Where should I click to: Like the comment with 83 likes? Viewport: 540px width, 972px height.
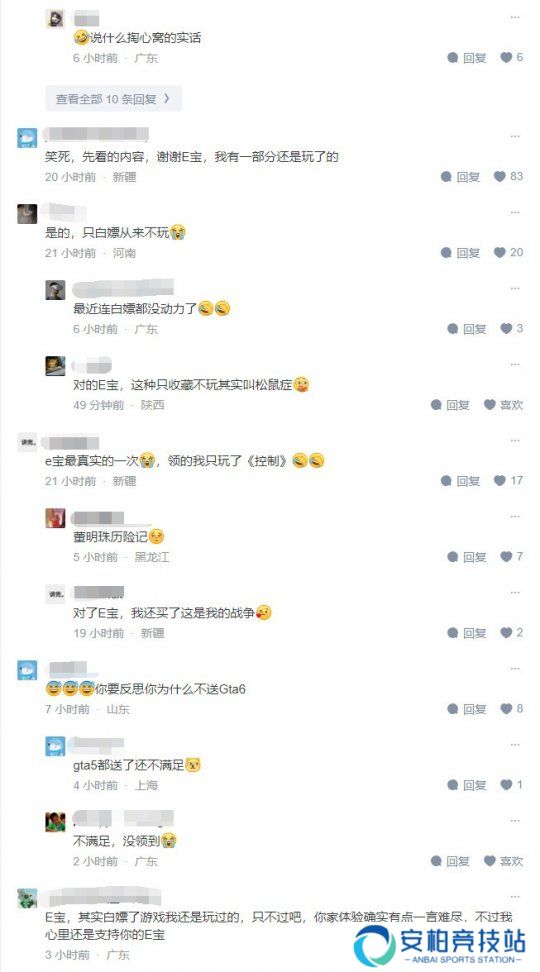tap(508, 177)
